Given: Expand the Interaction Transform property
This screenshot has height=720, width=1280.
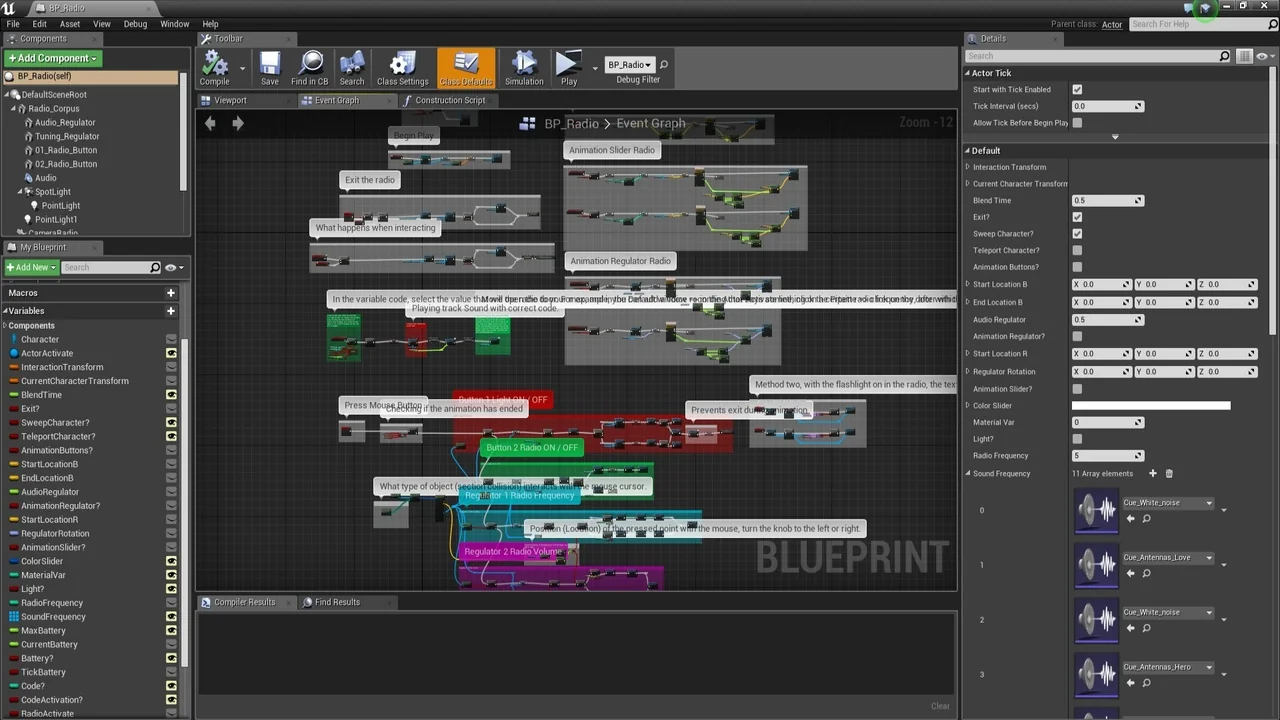Looking at the screenshot, I should (968, 167).
